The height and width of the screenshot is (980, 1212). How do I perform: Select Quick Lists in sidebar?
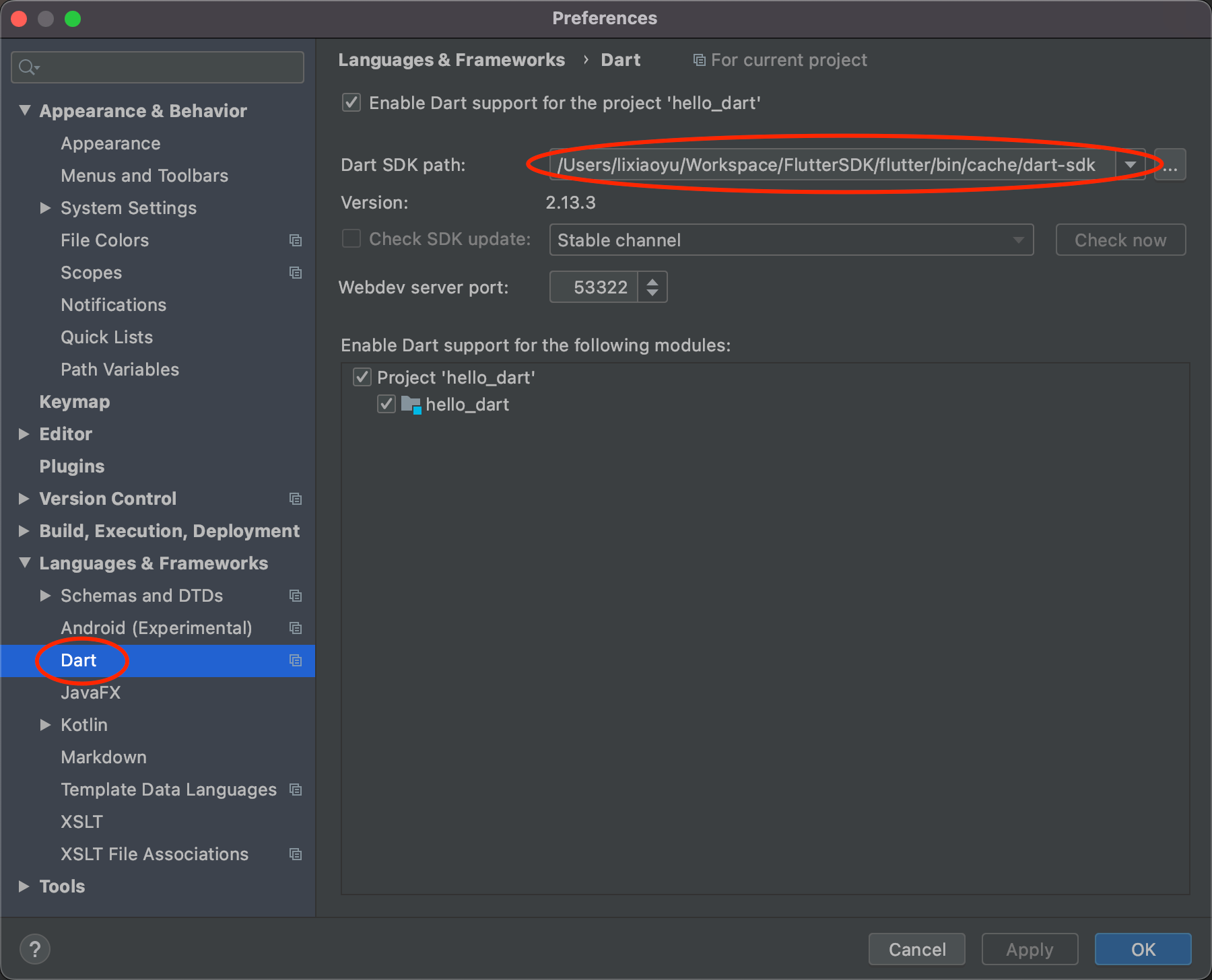click(x=106, y=337)
